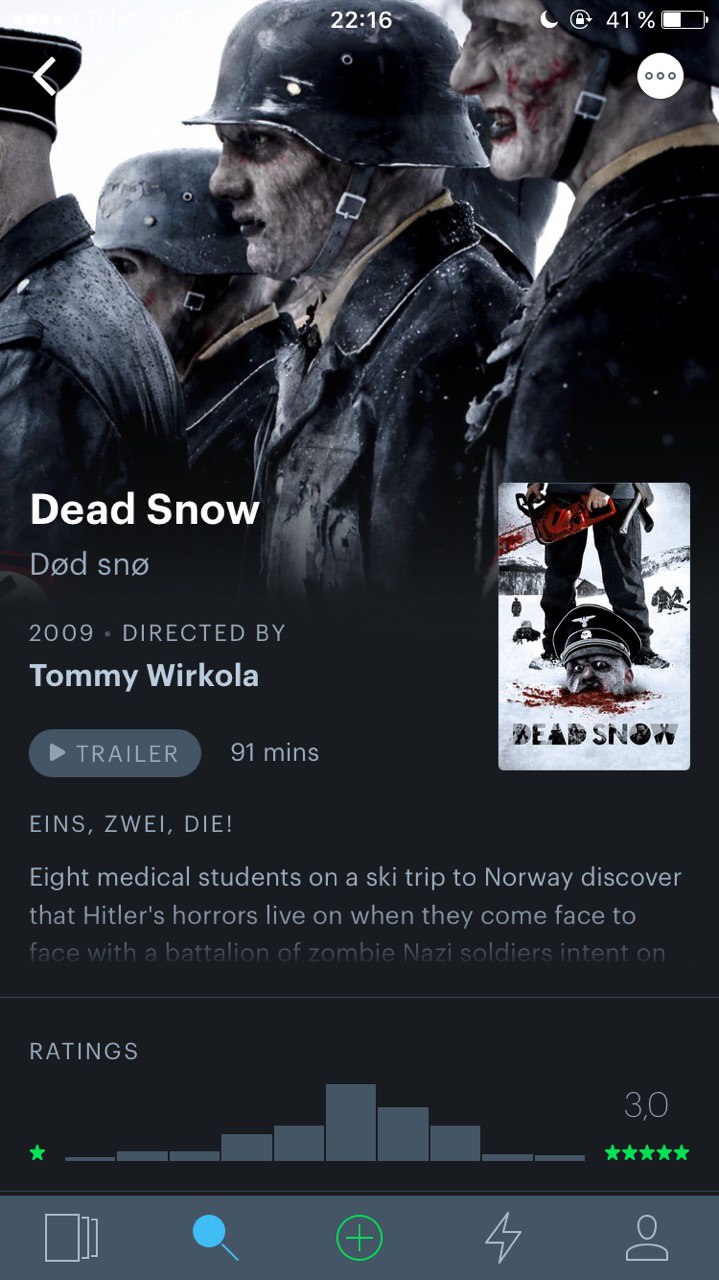Tap the green plus add button
This screenshot has height=1280, width=719.
pos(359,1238)
